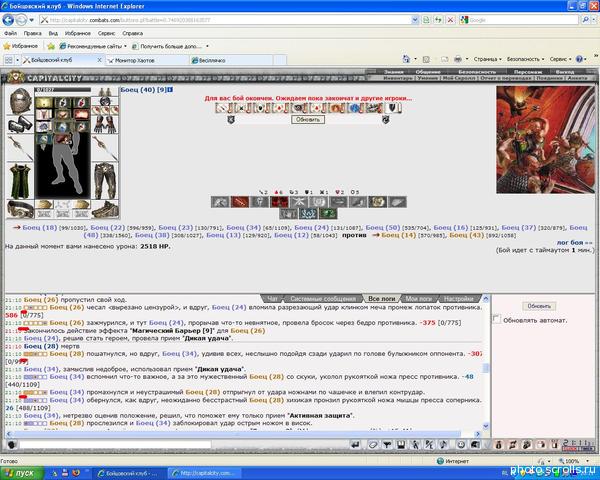Expand the Сервис dropdown in command bar
Screen dimensions: 600x480
560,59
